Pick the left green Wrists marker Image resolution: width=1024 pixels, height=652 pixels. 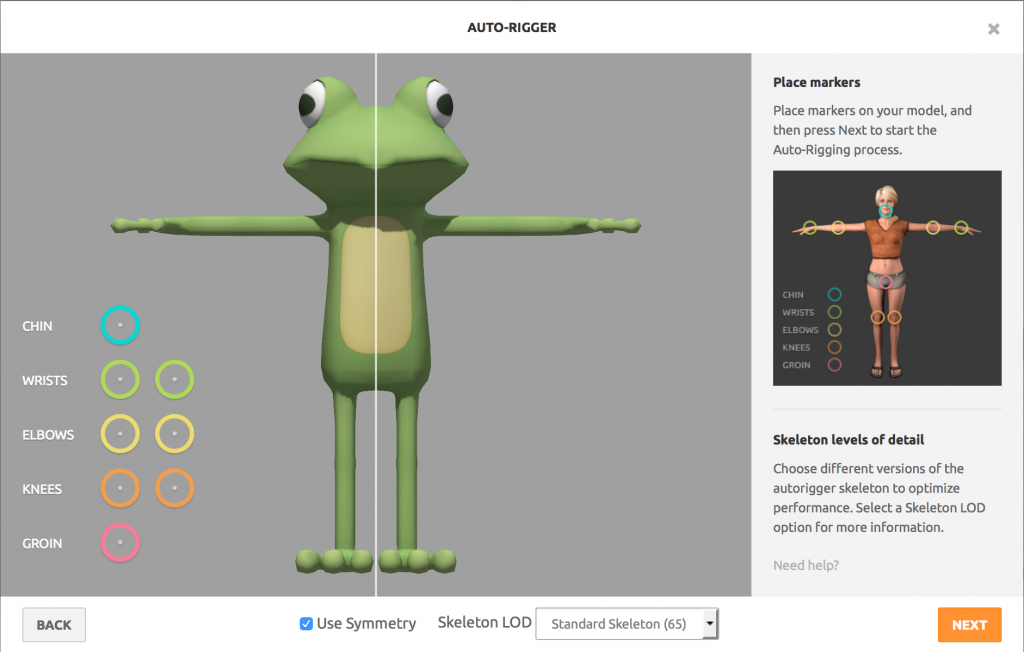click(120, 380)
